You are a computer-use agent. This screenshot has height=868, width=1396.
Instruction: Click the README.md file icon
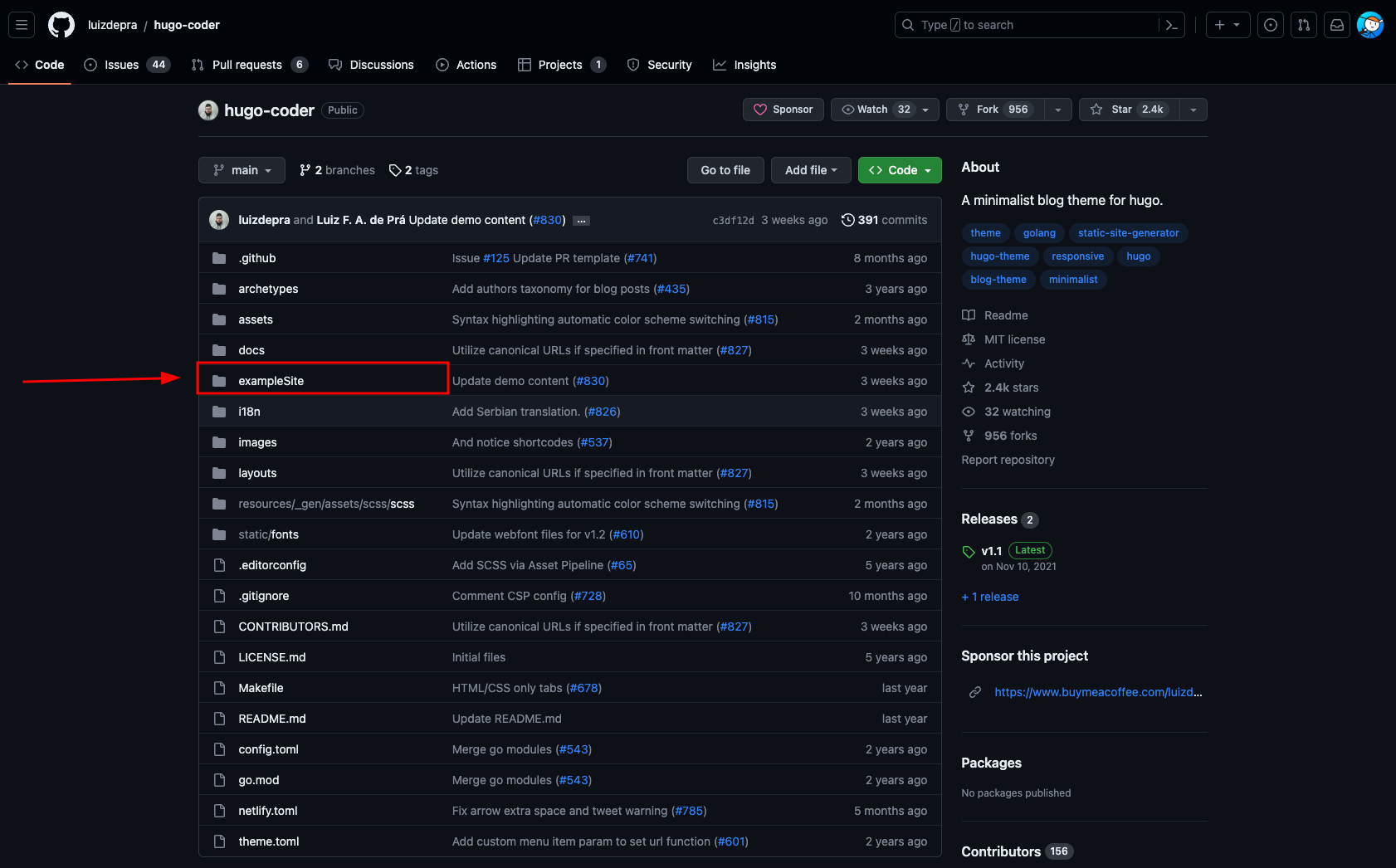pos(219,719)
